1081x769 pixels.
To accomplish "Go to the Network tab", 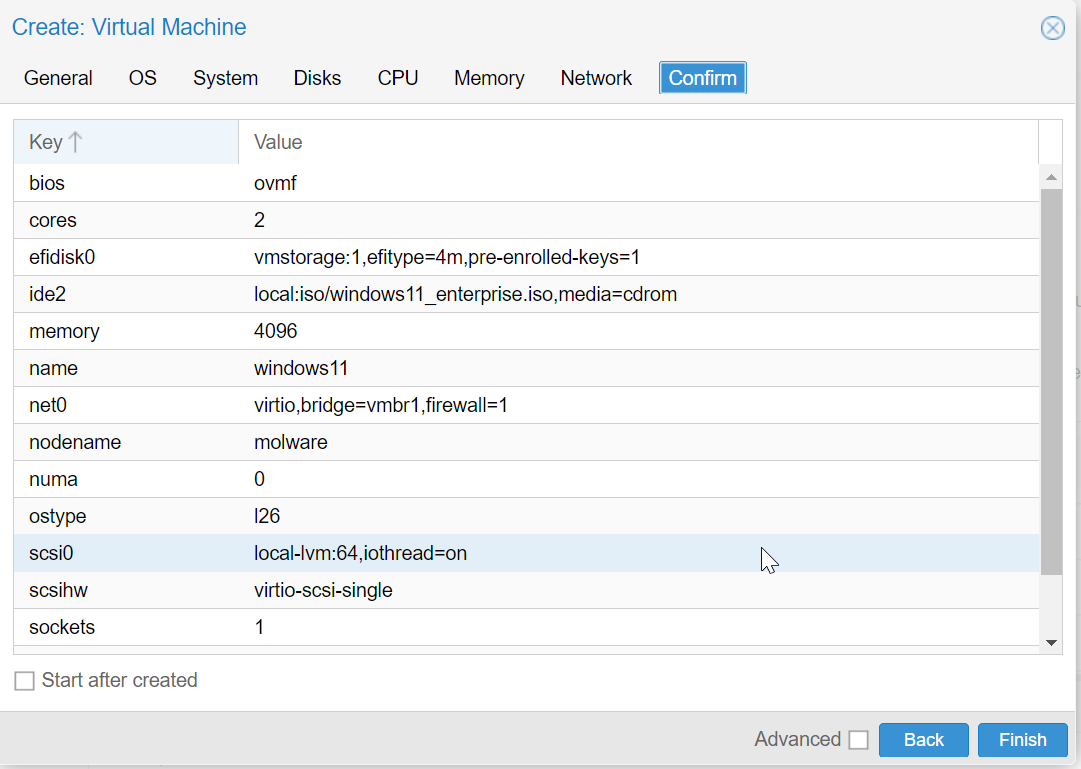I will [596, 78].
